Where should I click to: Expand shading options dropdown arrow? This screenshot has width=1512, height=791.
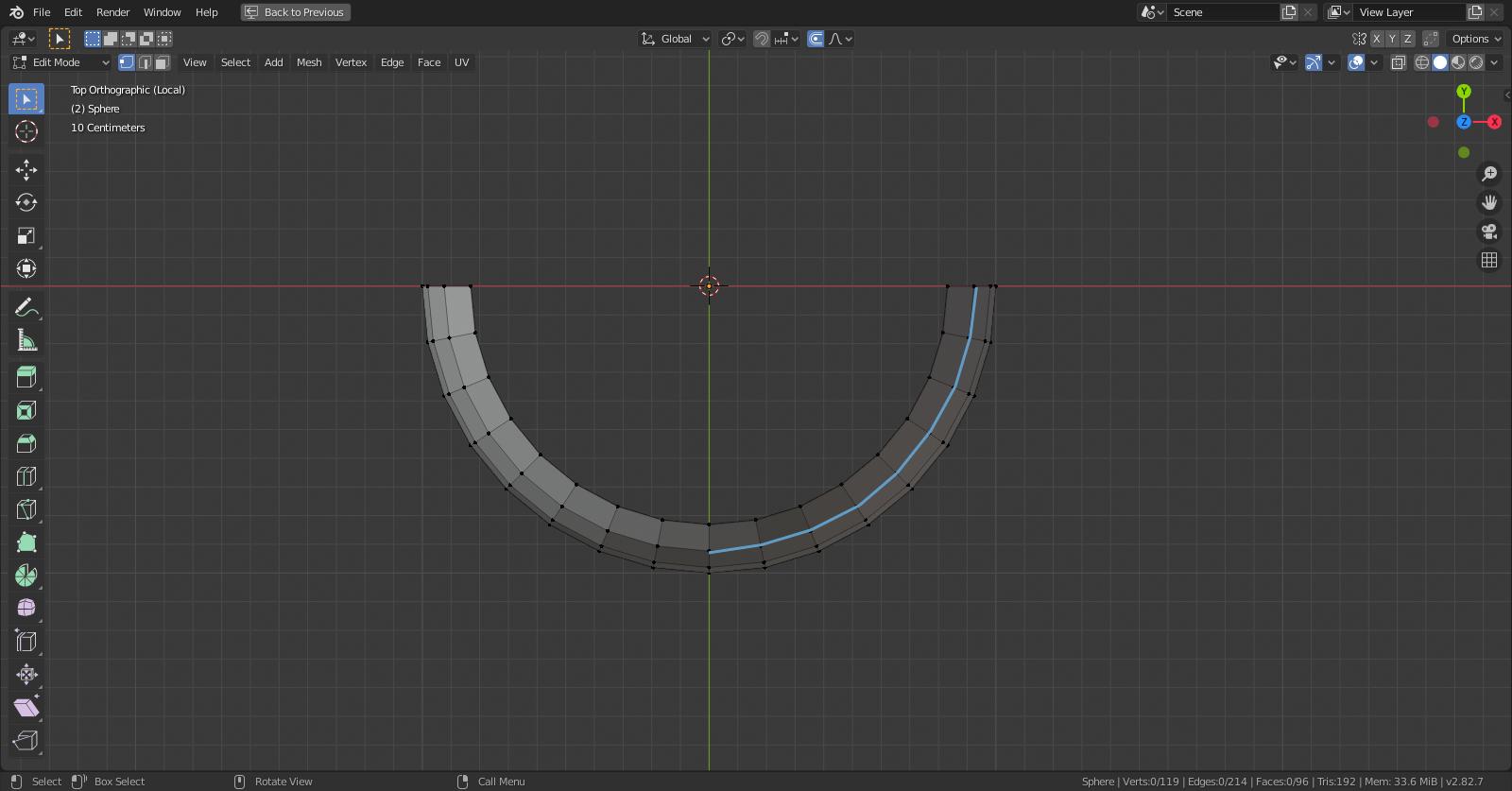[x=1494, y=62]
